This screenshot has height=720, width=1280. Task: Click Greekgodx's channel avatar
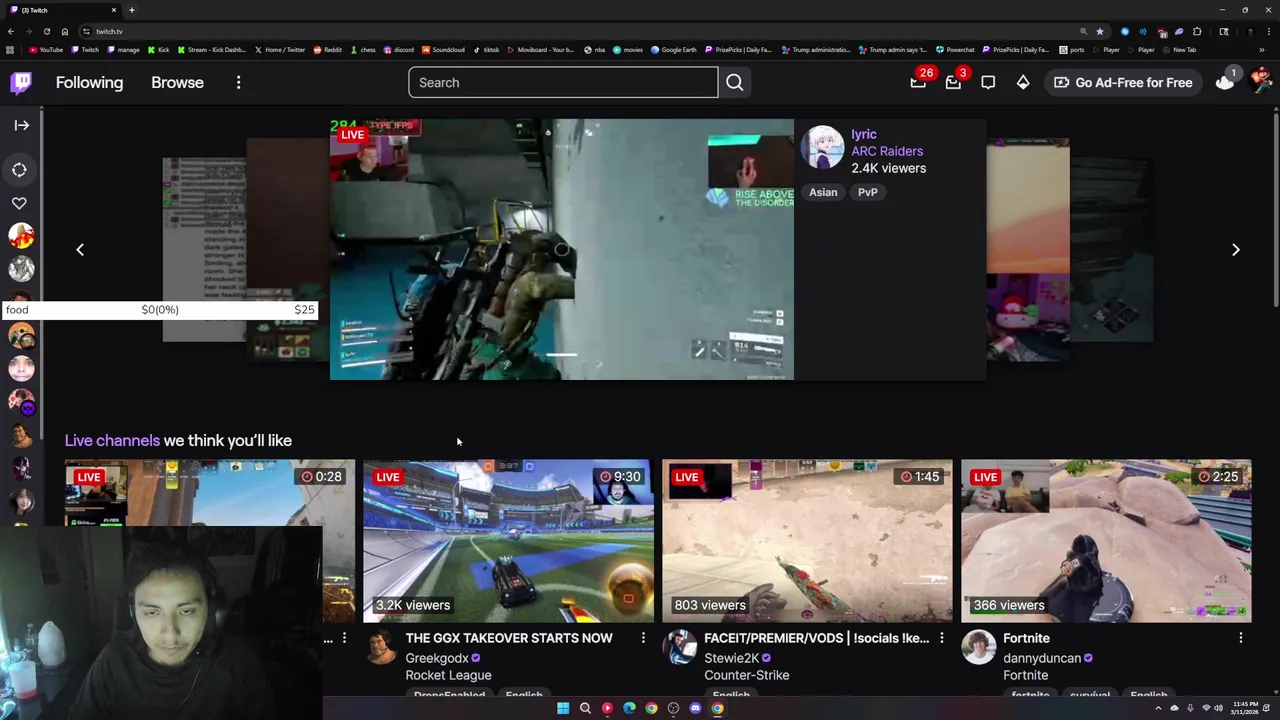[381, 647]
